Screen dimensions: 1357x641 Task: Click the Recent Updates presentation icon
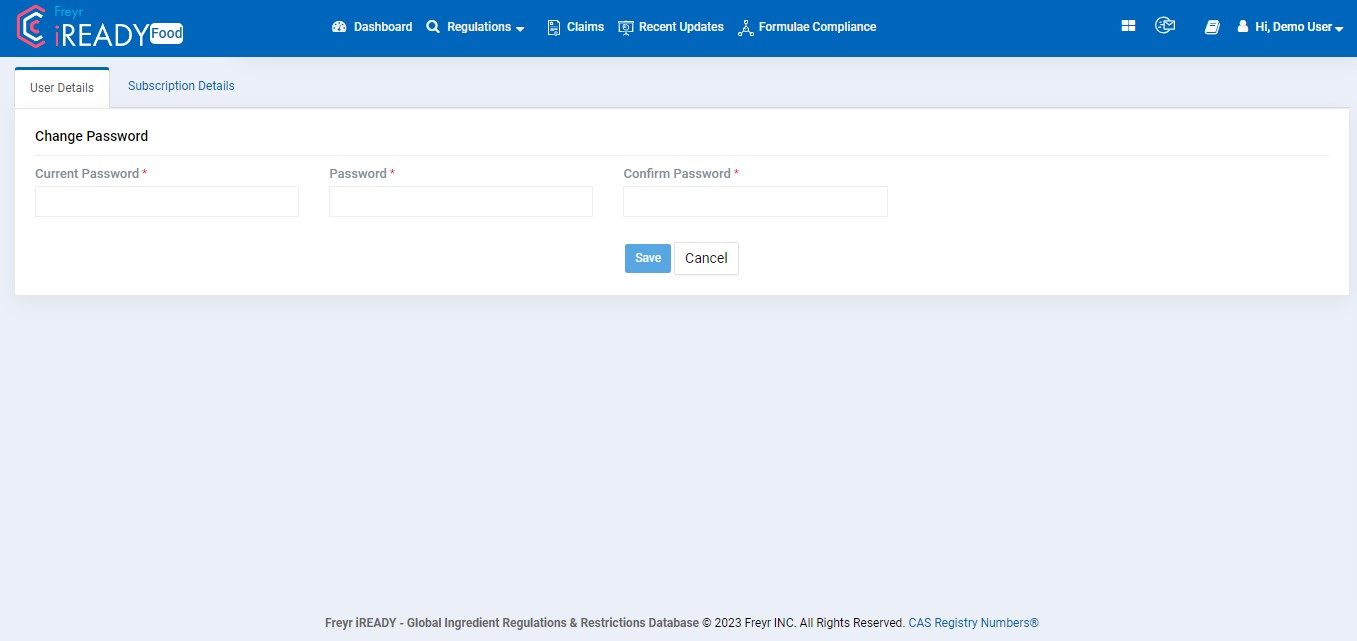(626, 28)
